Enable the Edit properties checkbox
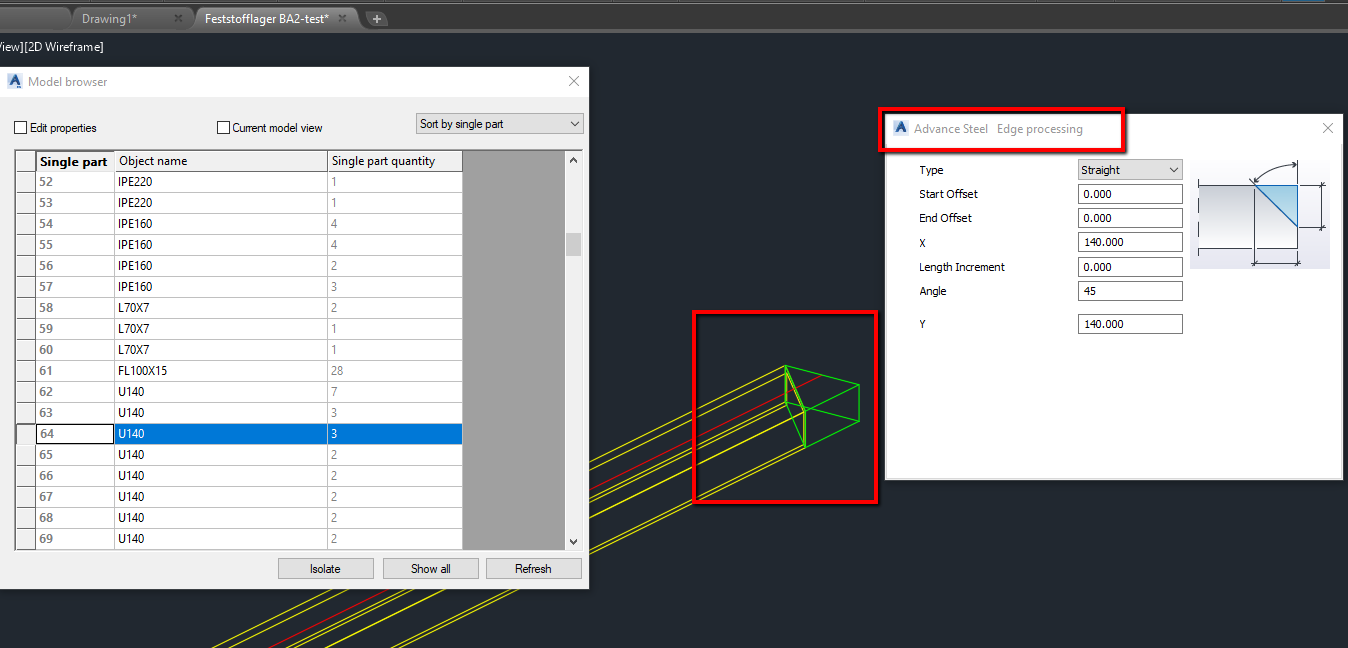This screenshot has height=648, width=1348. 20,127
